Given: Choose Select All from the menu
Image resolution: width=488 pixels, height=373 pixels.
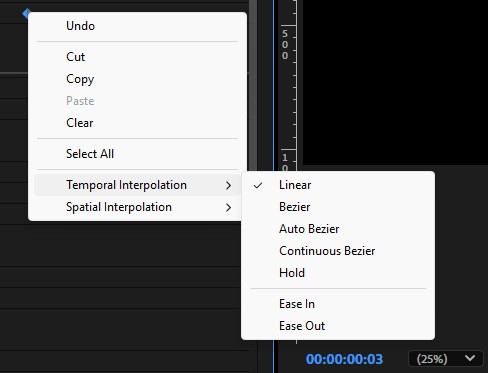Looking at the screenshot, I should coord(137,154).
